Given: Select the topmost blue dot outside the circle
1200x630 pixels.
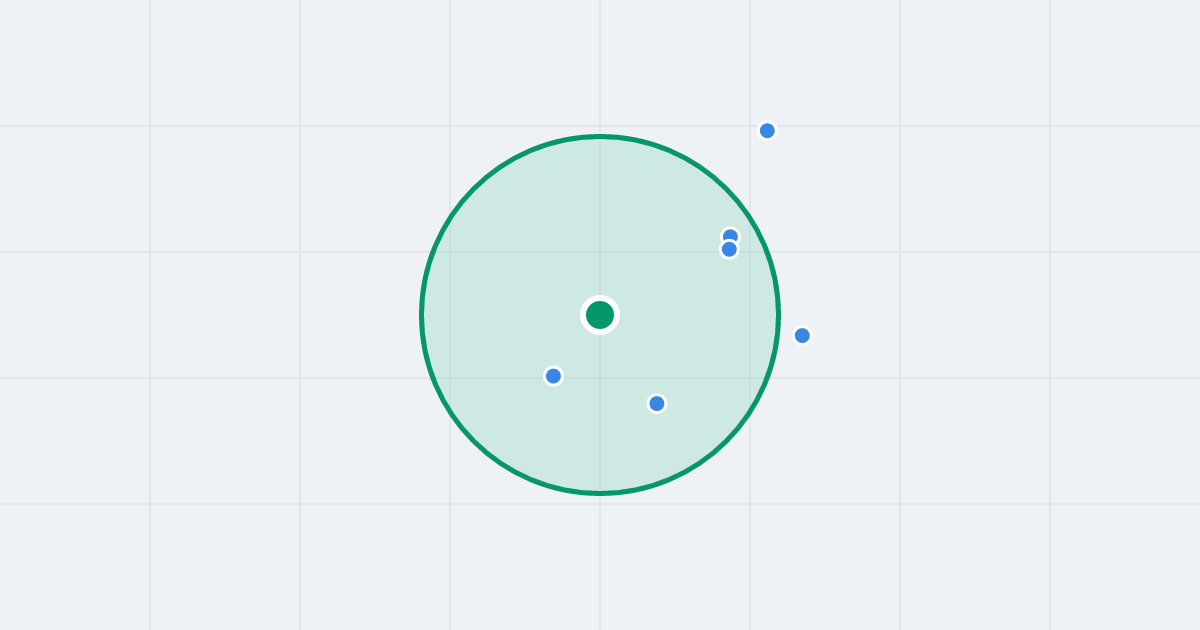Looking at the screenshot, I should [767, 131].
